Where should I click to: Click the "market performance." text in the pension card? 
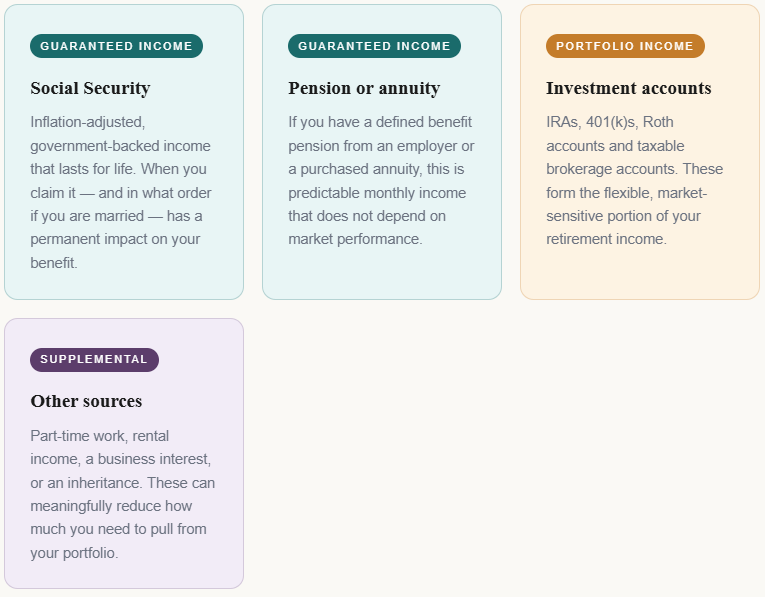tap(355, 239)
